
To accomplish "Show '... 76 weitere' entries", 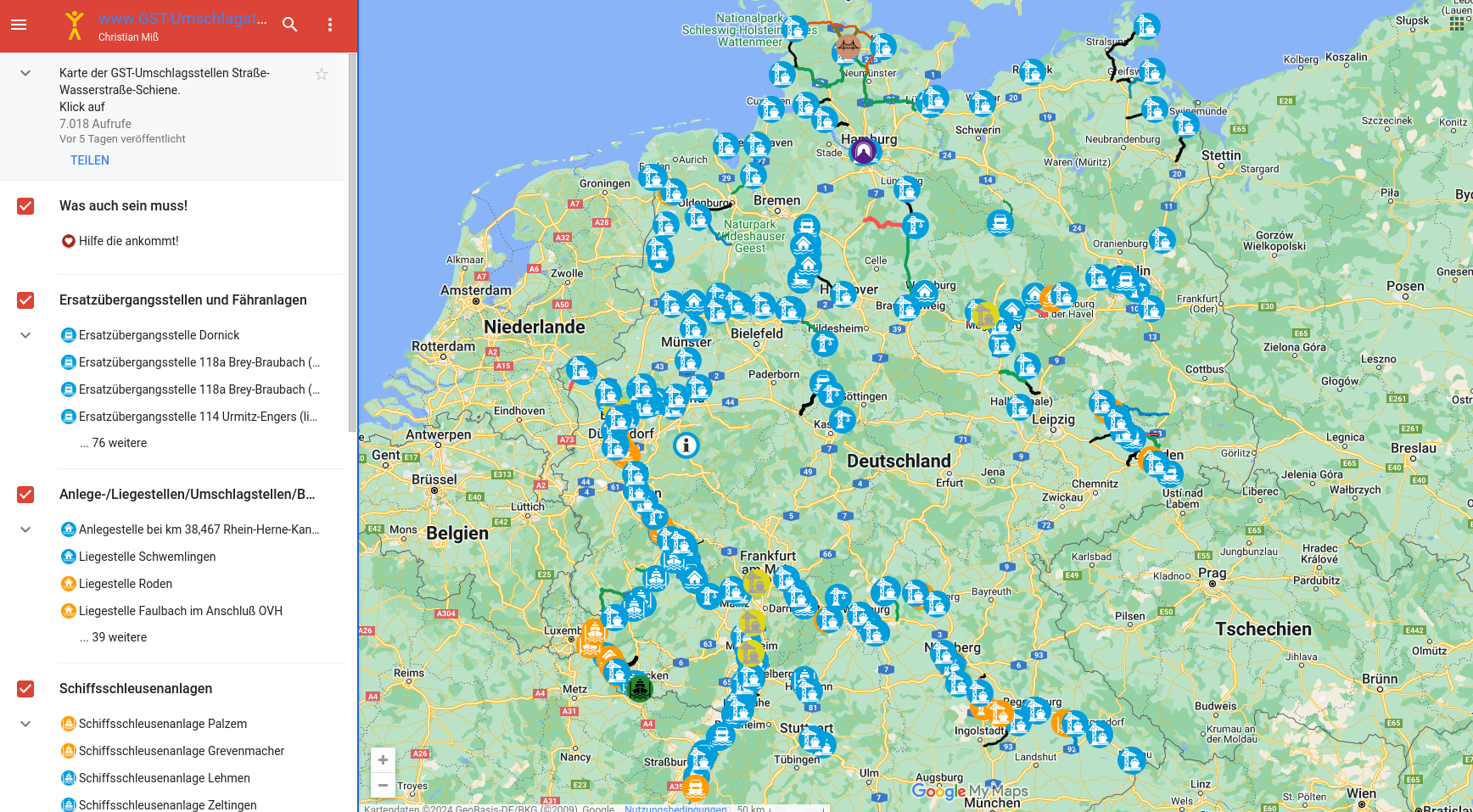I will click(113, 443).
